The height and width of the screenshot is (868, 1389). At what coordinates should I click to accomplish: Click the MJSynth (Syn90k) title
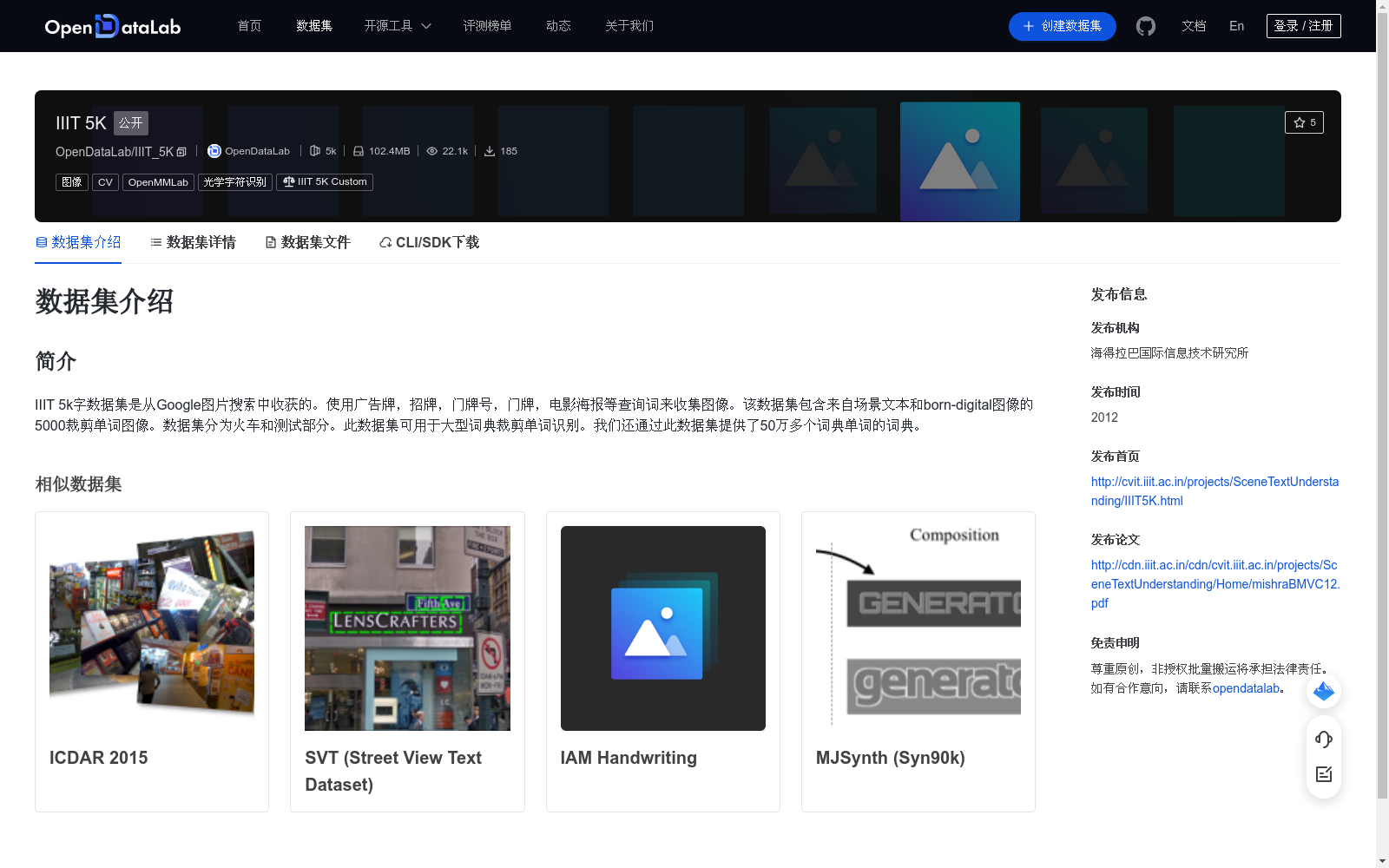(891, 758)
